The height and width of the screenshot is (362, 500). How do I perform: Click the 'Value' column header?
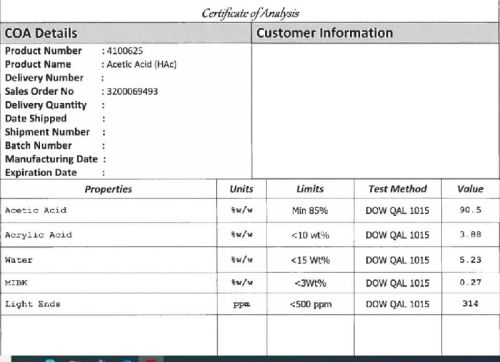pyautogui.click(x=470, y=189)
